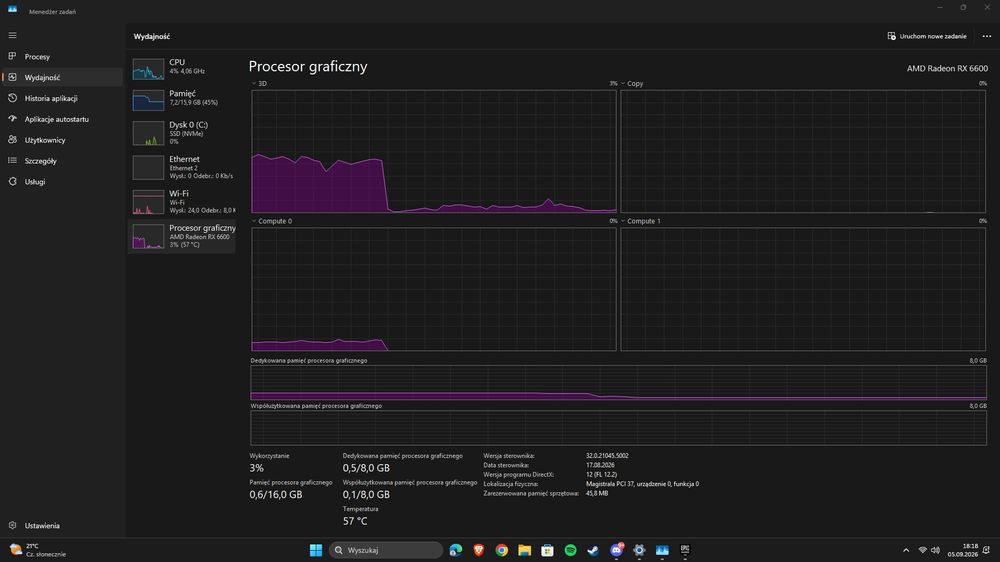
Task: Click the Usługi icon in sidebar
Action: 12,181
